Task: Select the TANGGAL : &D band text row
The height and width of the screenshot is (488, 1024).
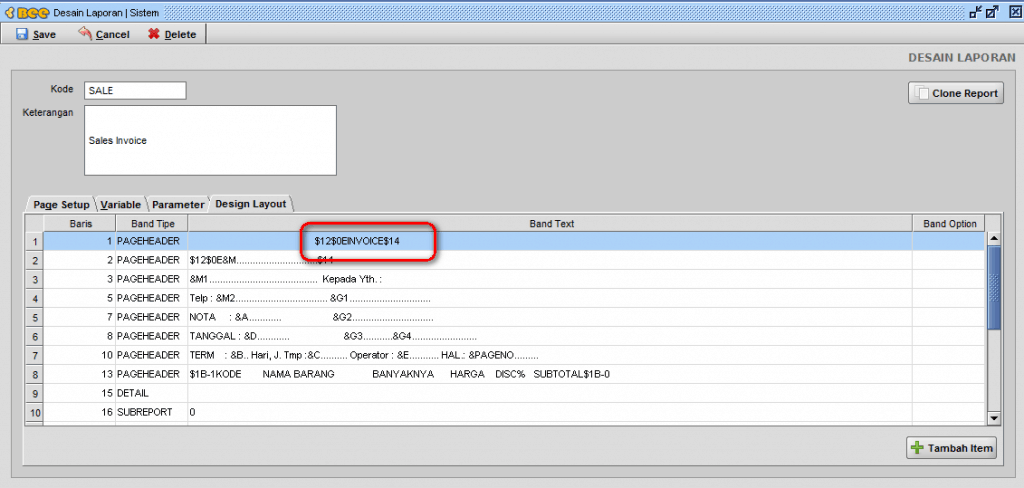Action: click(550, 336)
